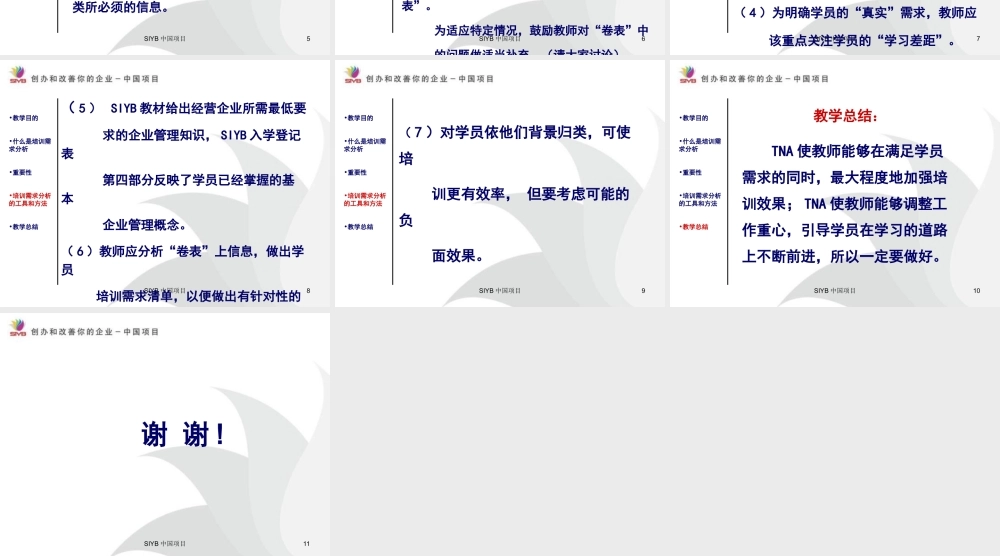Click 什么是培训需求分析 in slide 10 sidebar

(700, 145)
